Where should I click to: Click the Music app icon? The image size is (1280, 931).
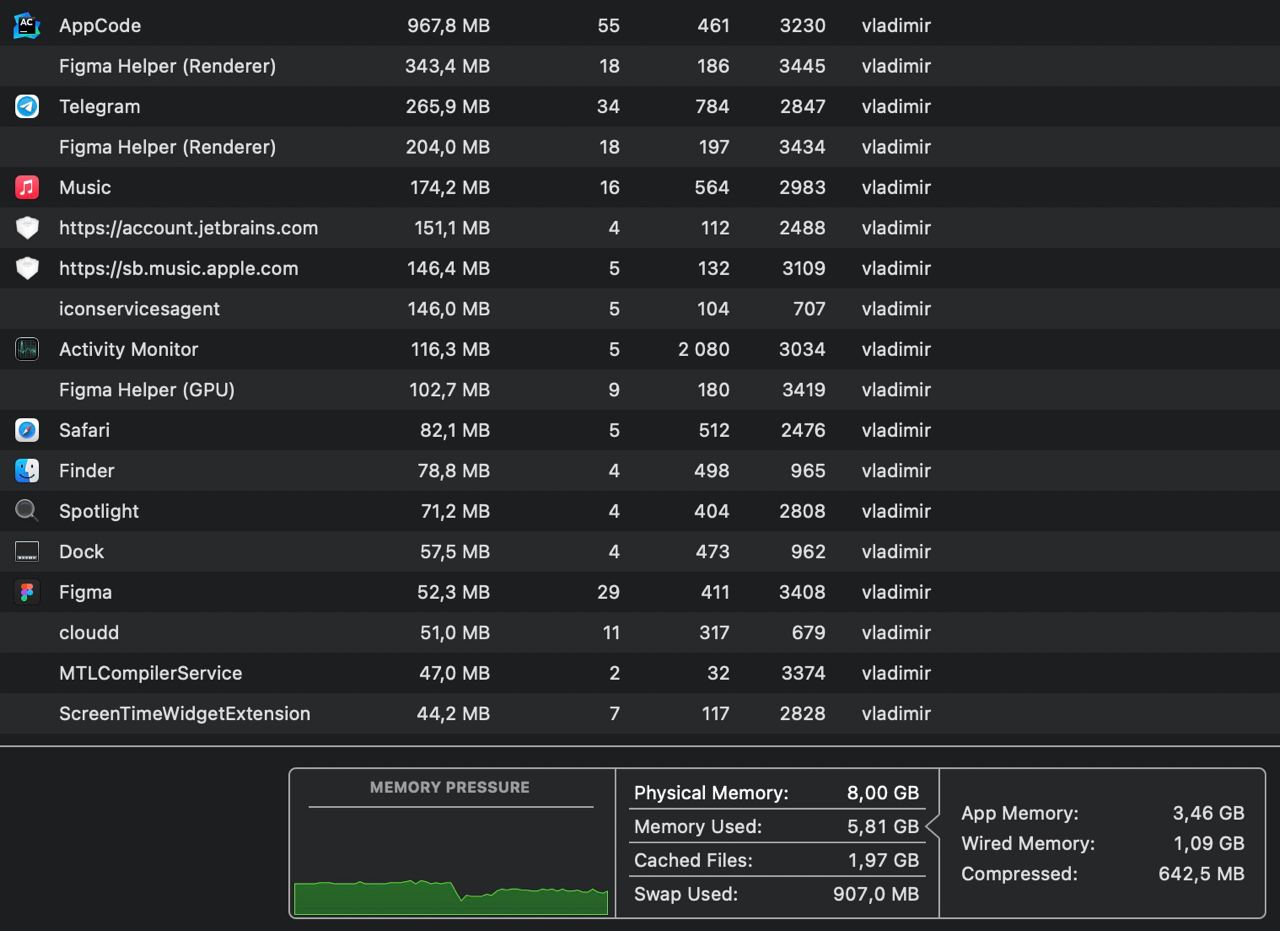pos(27,187)
